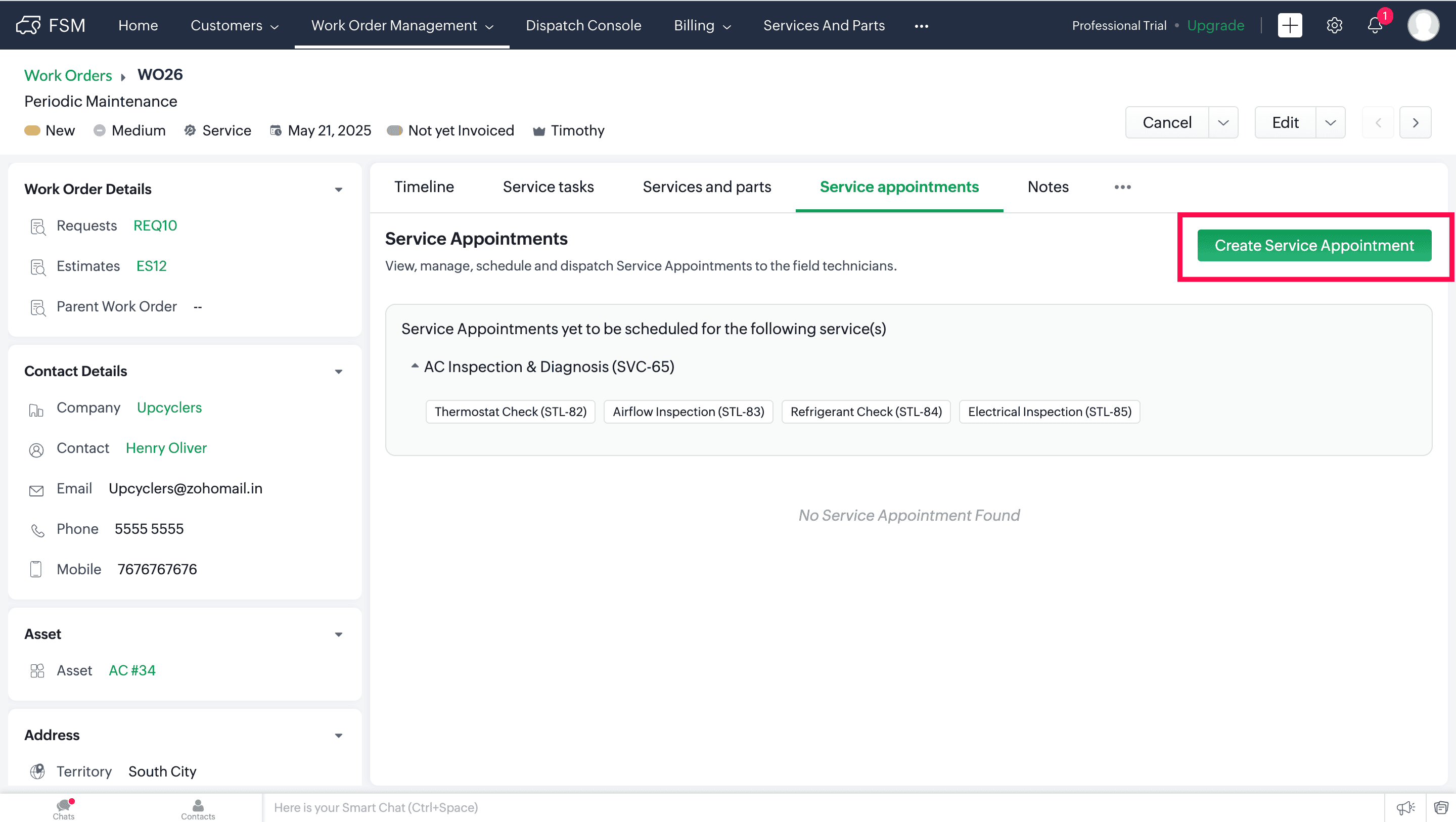1456x822 pixels.
Task: Click the user profile avatar
Action: [x=1423, y=25]
